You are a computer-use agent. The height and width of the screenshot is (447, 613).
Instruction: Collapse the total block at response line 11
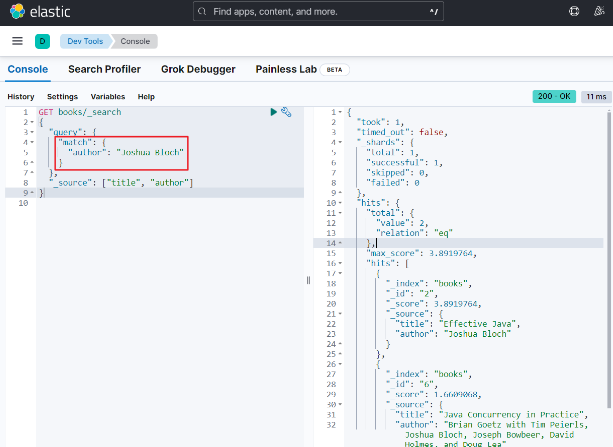point(340,213)
